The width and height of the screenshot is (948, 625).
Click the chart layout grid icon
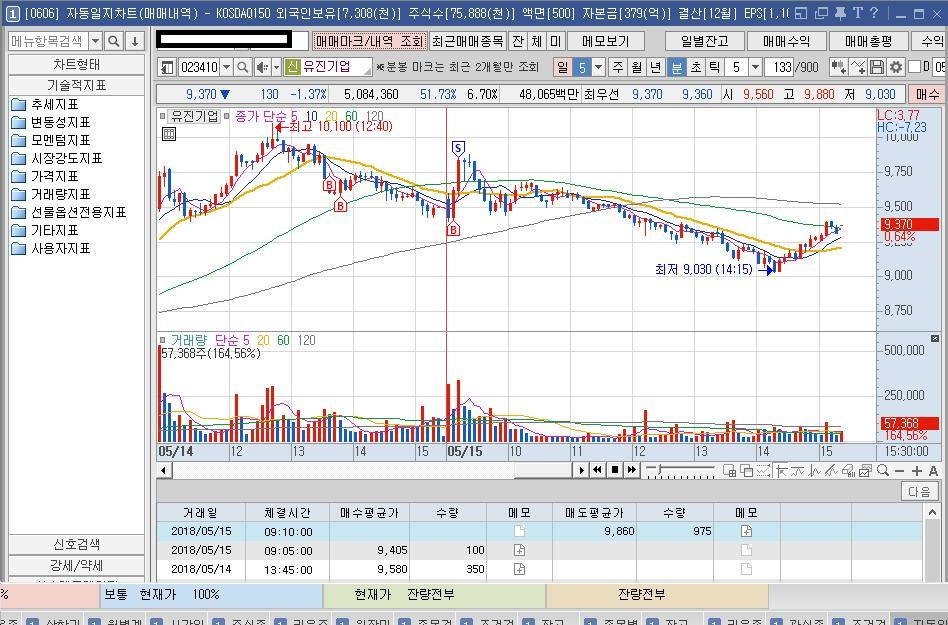(x=729, y=470)
